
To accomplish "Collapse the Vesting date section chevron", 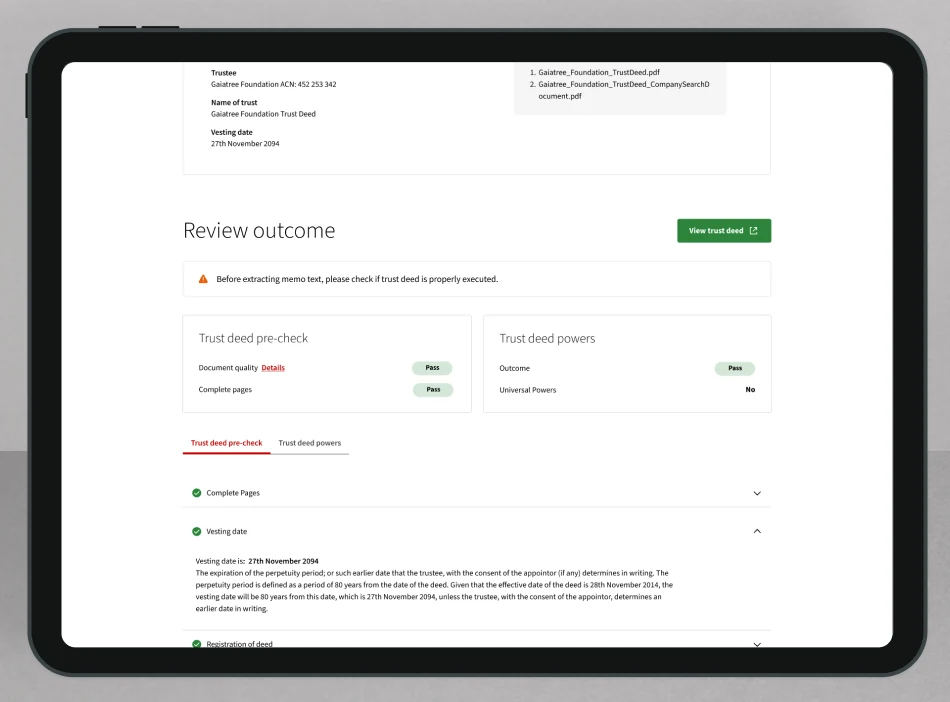I will [757, 531].
